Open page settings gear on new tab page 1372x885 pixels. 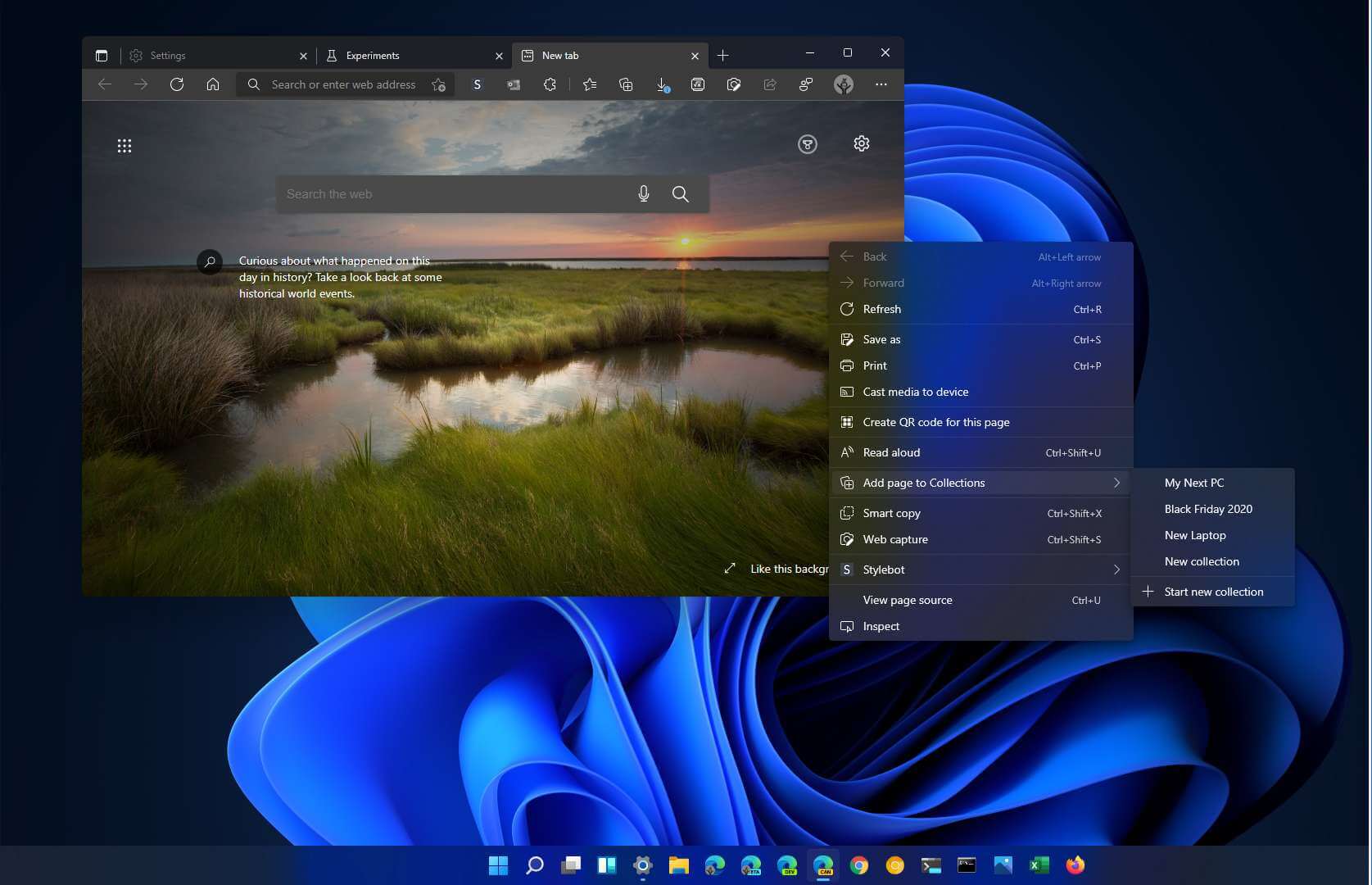pyautogui.click(x=861, y=143)
